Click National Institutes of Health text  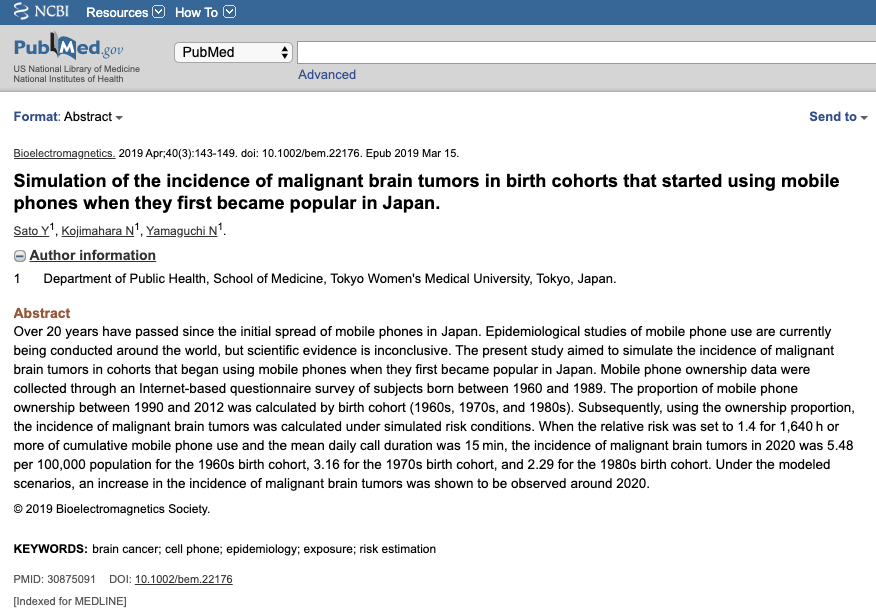pyautogui.click(x=68, y=79)
